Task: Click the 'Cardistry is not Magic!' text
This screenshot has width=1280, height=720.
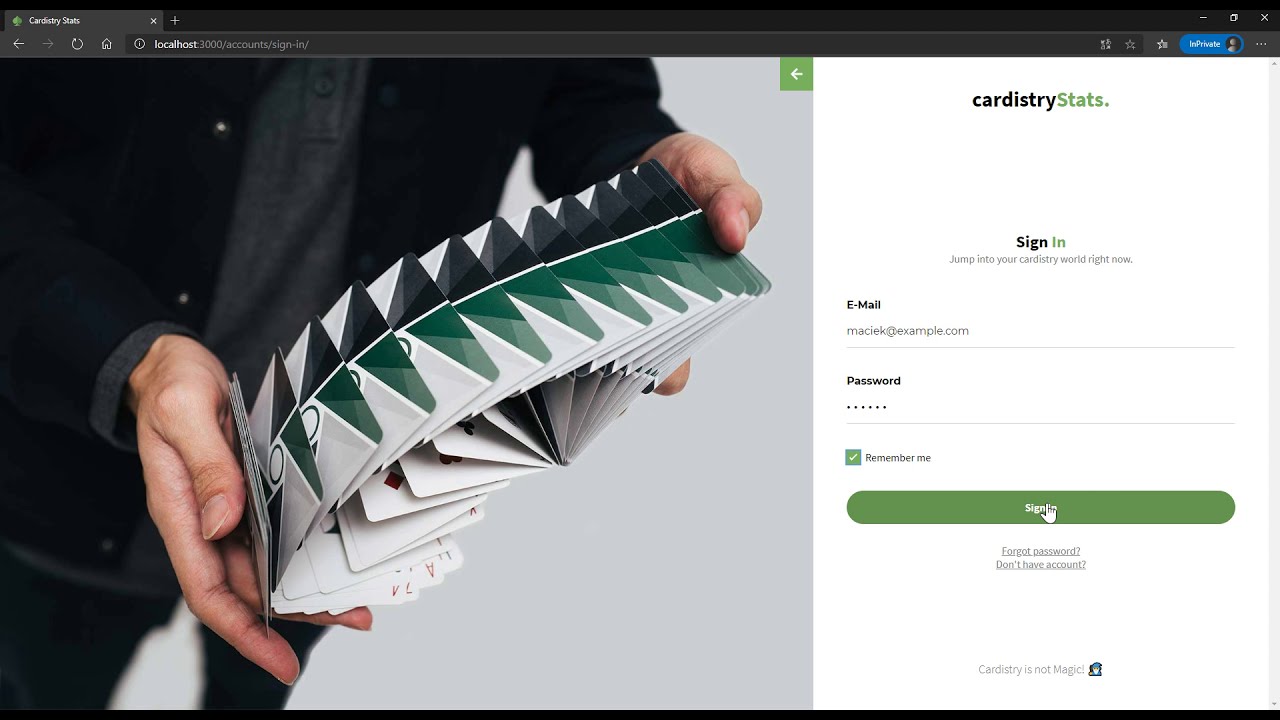Action: click(x=1031, y=669)
